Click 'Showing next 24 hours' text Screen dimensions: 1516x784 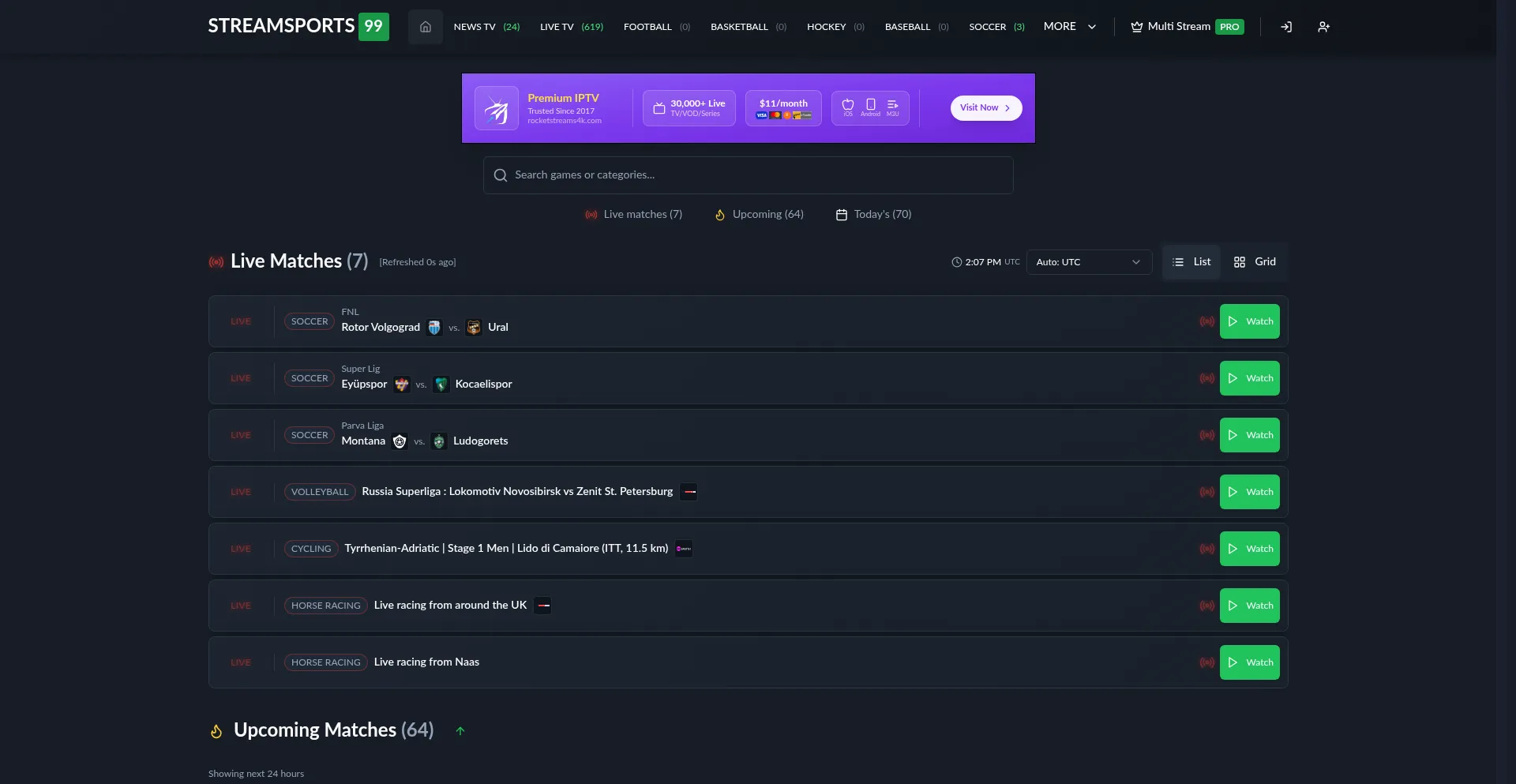256,774
